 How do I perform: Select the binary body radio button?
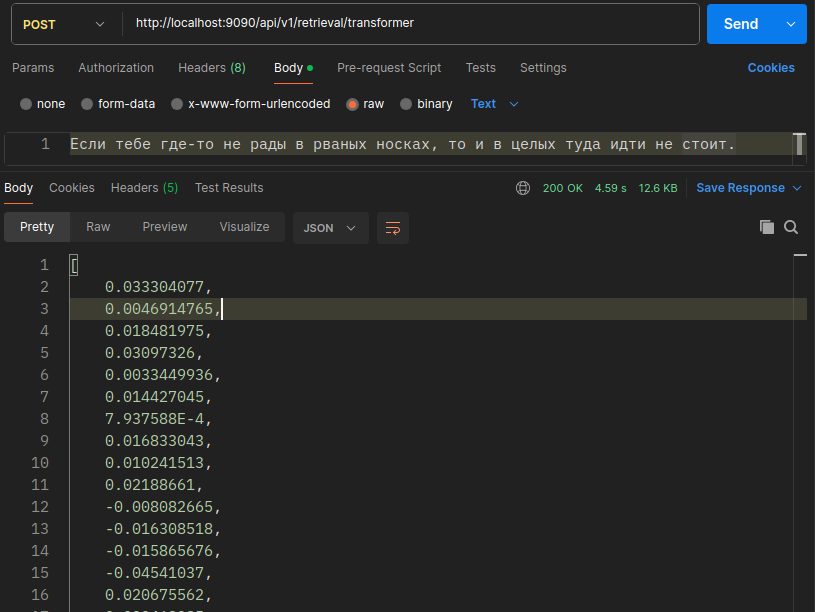[406, 104]
